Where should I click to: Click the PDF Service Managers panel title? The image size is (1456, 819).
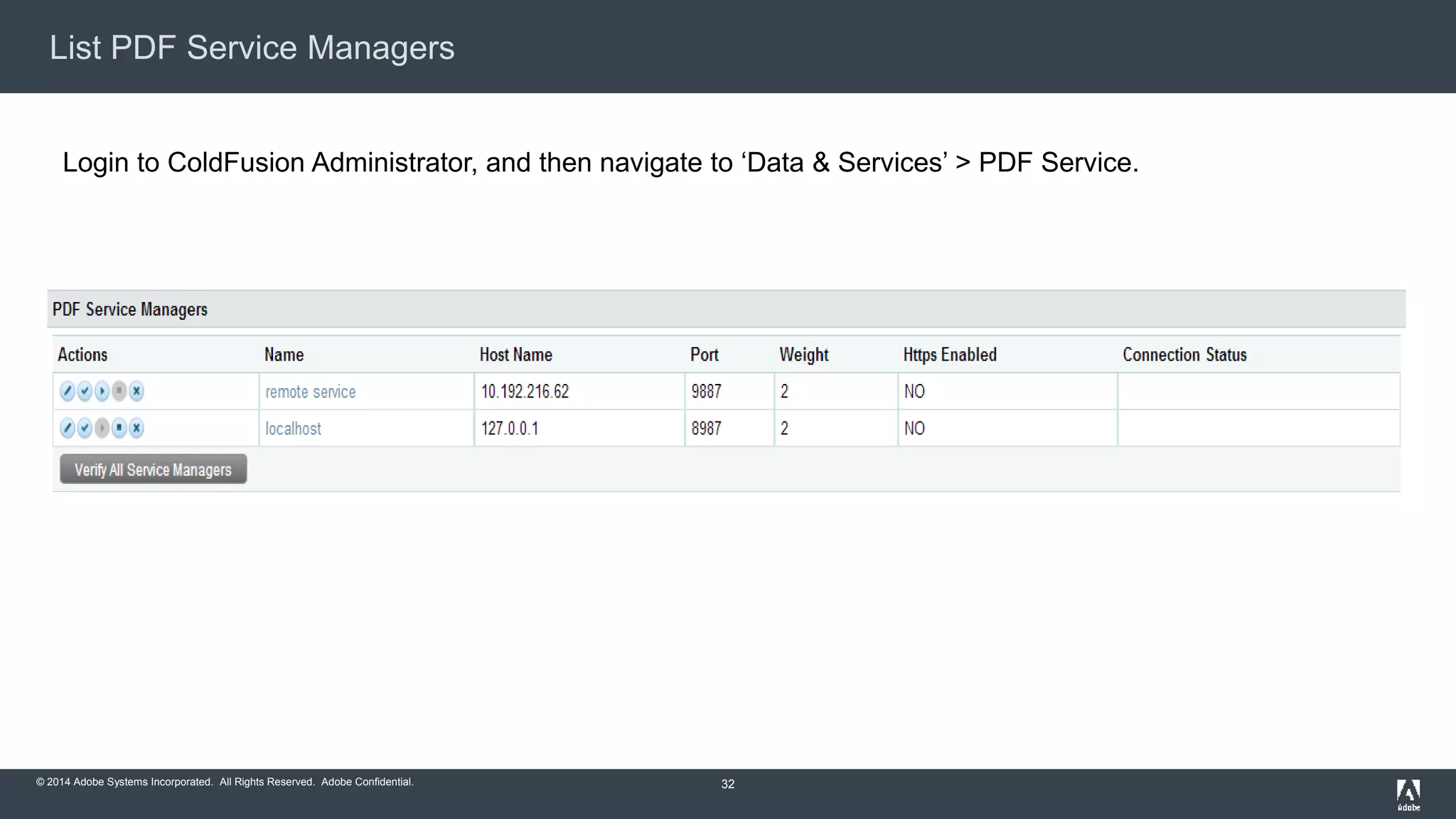[130, 309]
